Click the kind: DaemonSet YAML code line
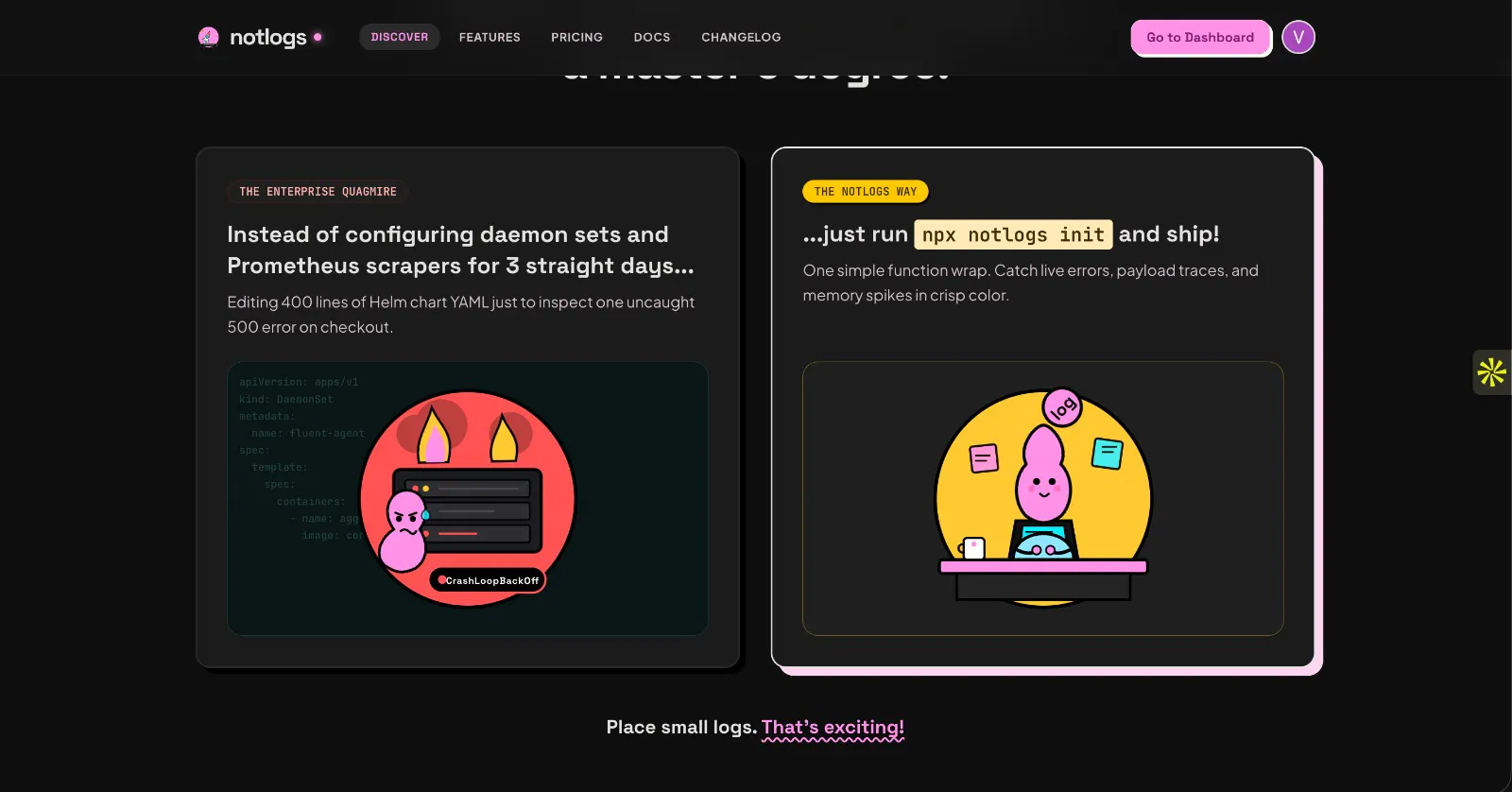The width and height of the screenshot is (1512, 792). 286,400
